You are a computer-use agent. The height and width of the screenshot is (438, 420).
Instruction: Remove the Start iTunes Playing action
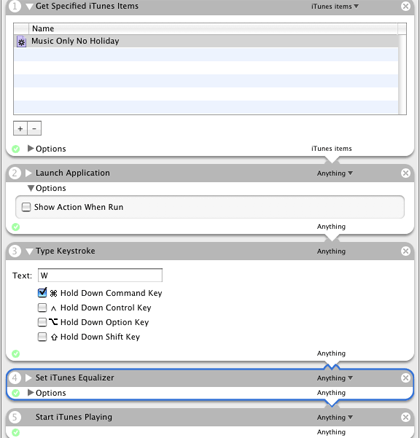405,417
